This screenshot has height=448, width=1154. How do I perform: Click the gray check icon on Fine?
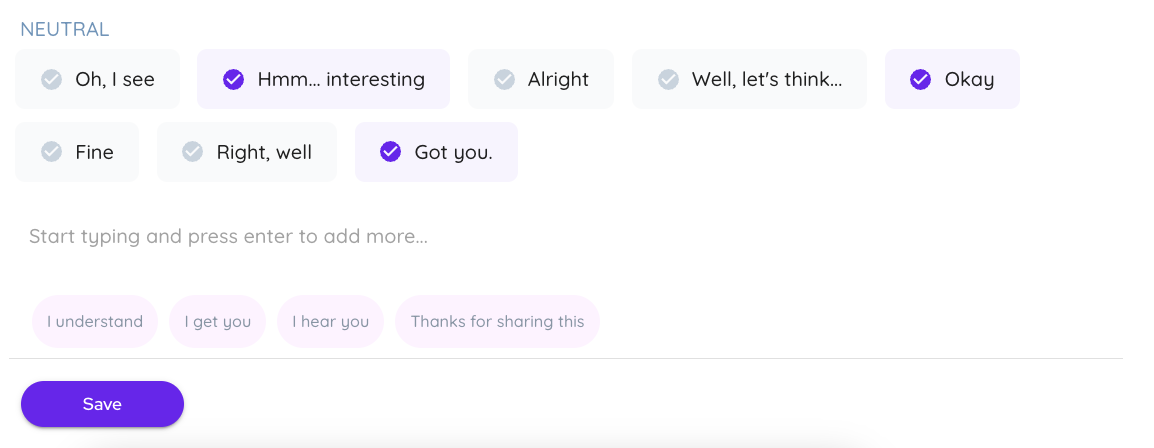51,152
